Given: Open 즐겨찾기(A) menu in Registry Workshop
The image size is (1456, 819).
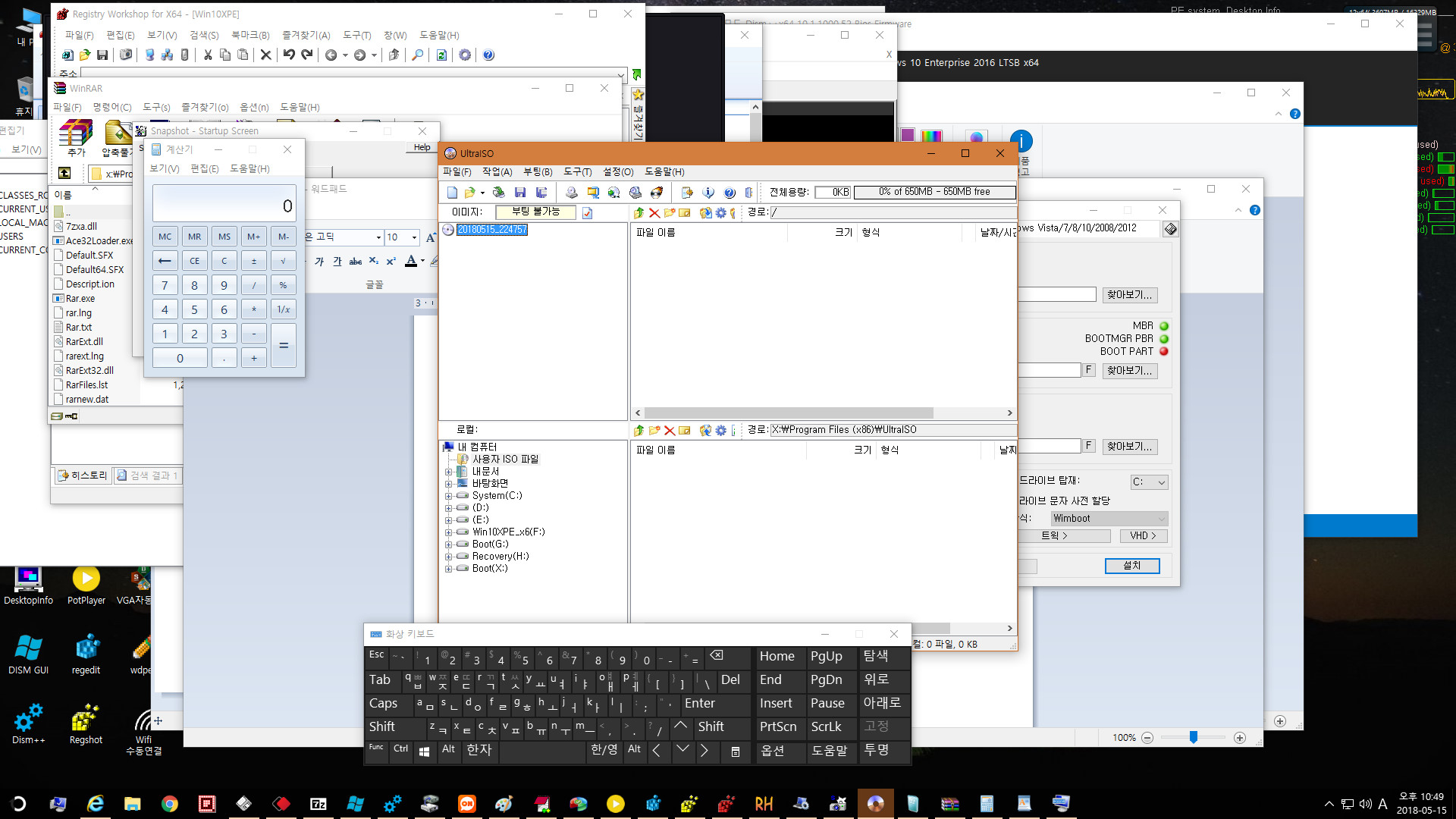Looking at the screenshot, I should coord(306,35).
